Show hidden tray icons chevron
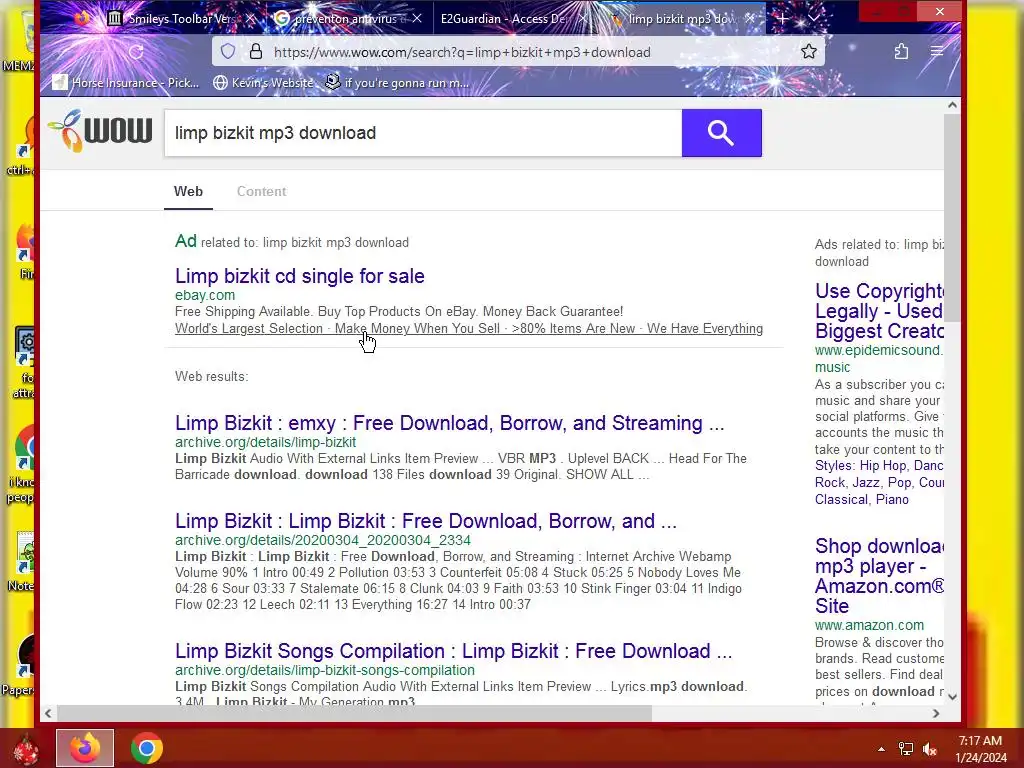Viewport: 1024px width, 768px height. (x=882, y=749)
